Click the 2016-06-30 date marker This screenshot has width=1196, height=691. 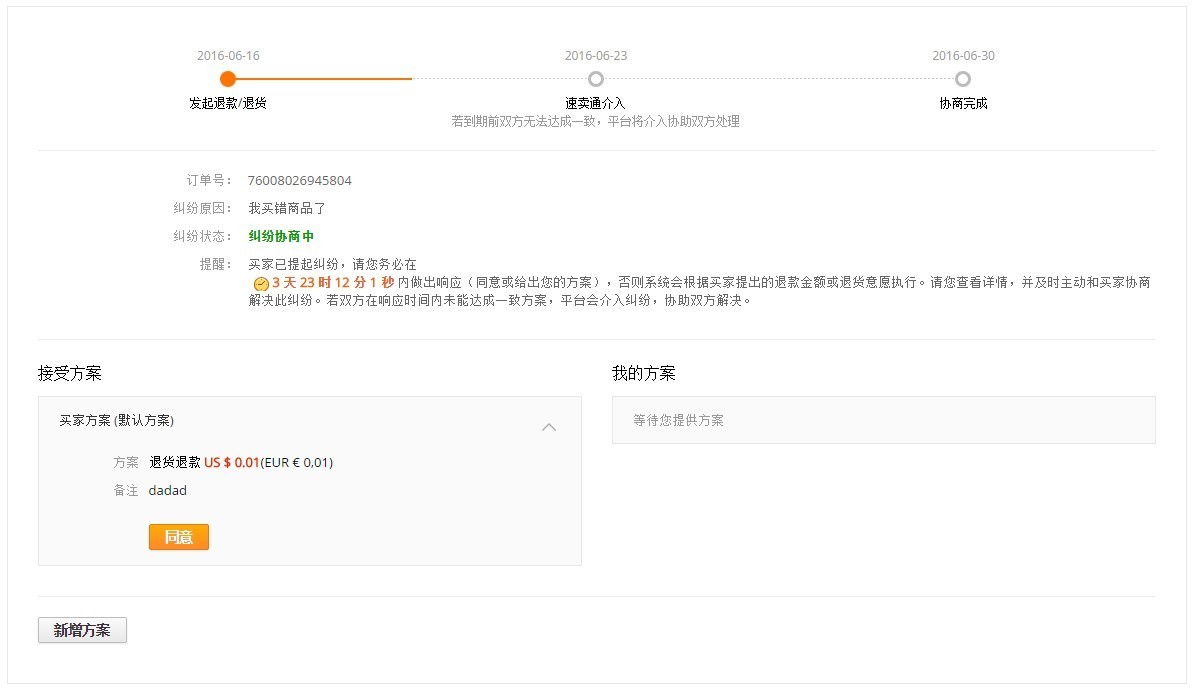pyautogui.click(x=962, y=56)
